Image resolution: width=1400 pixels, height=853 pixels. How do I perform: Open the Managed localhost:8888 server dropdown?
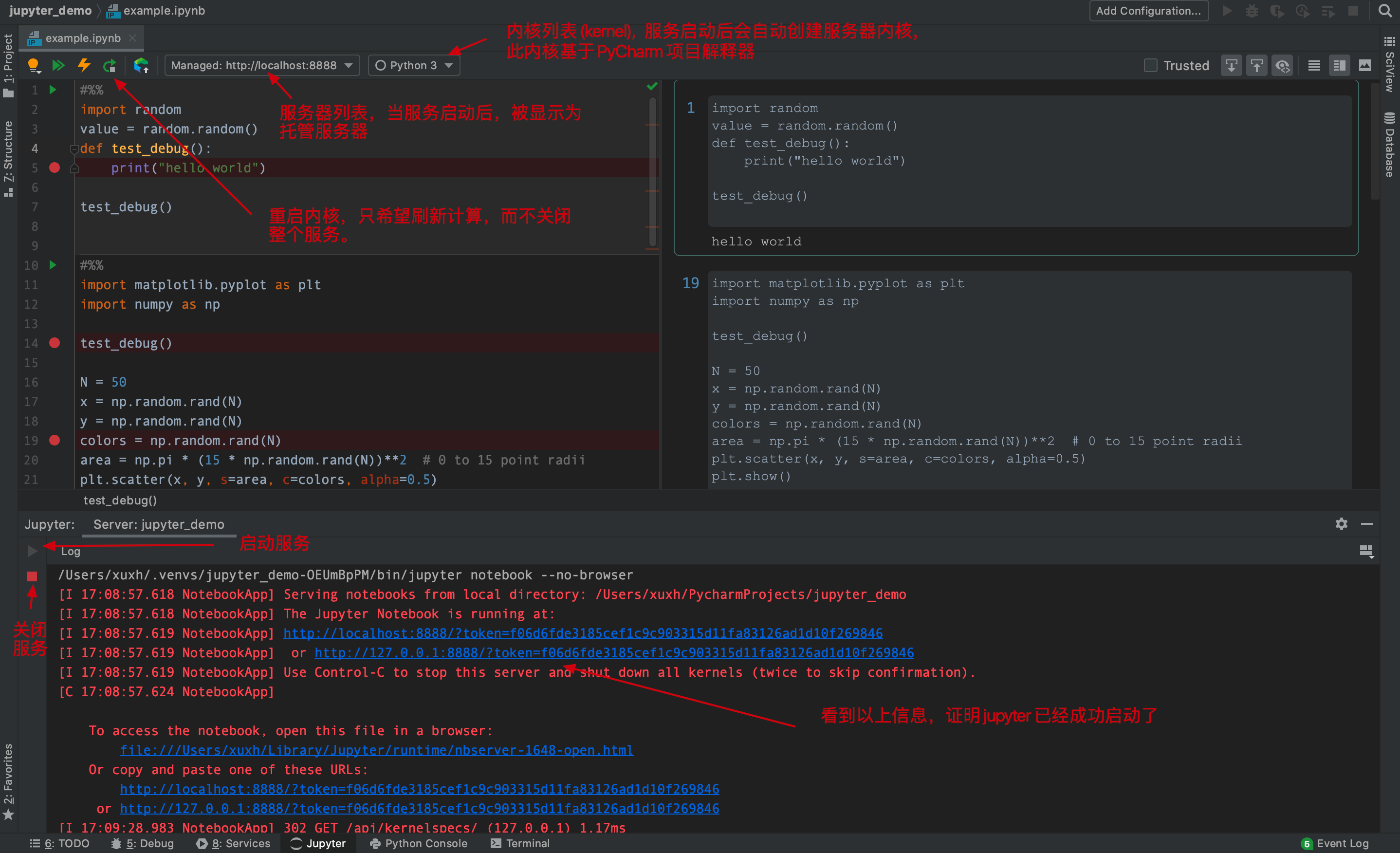click(x=262, y=66)
